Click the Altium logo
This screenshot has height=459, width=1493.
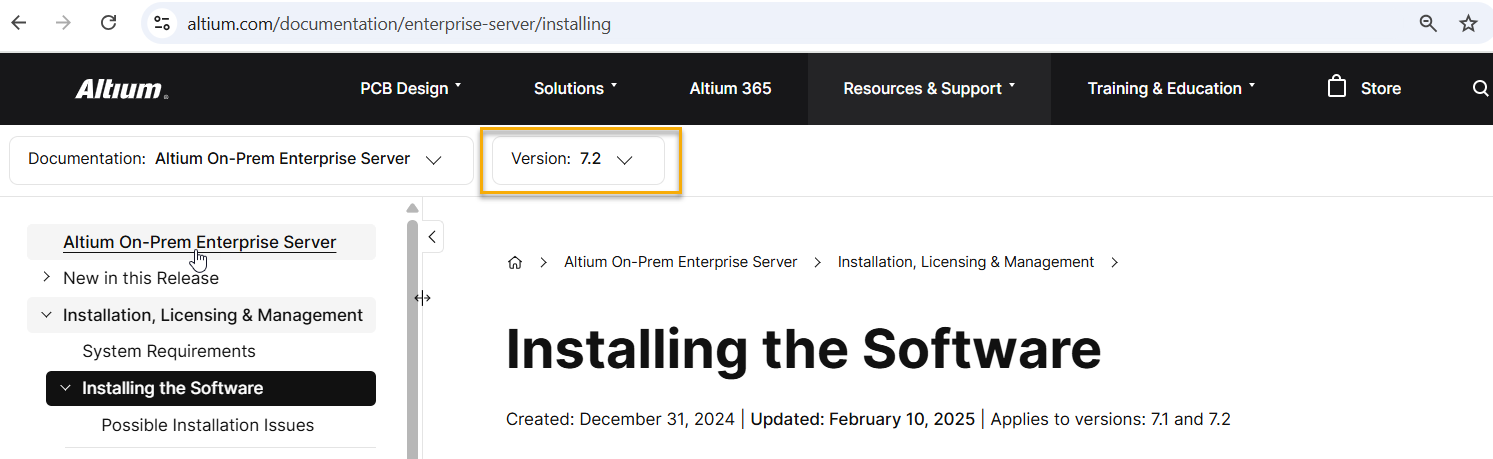pyautogui.click(x=121, y=89)
